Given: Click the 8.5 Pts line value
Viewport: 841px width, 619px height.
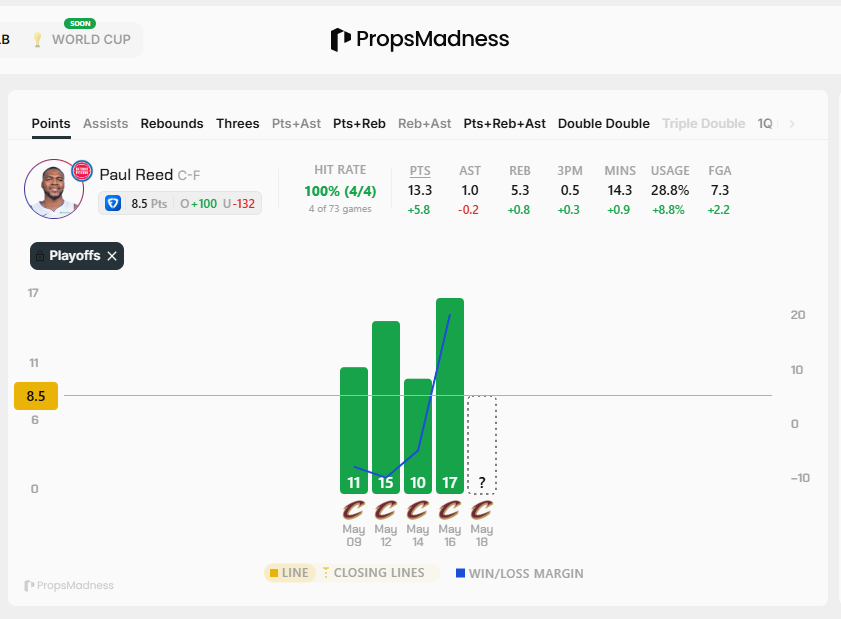Looking at the screenshot, I should (149, 204).
